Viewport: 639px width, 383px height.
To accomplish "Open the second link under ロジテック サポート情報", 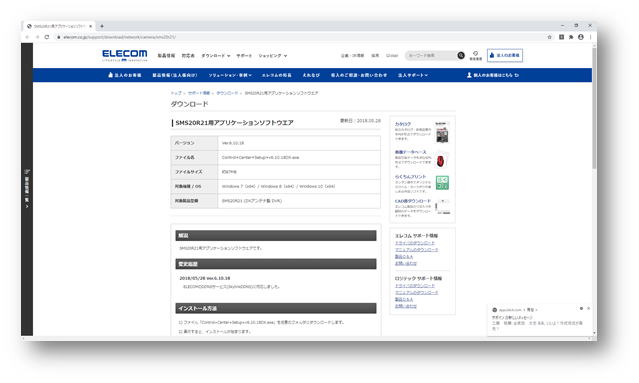I will 416,293.
